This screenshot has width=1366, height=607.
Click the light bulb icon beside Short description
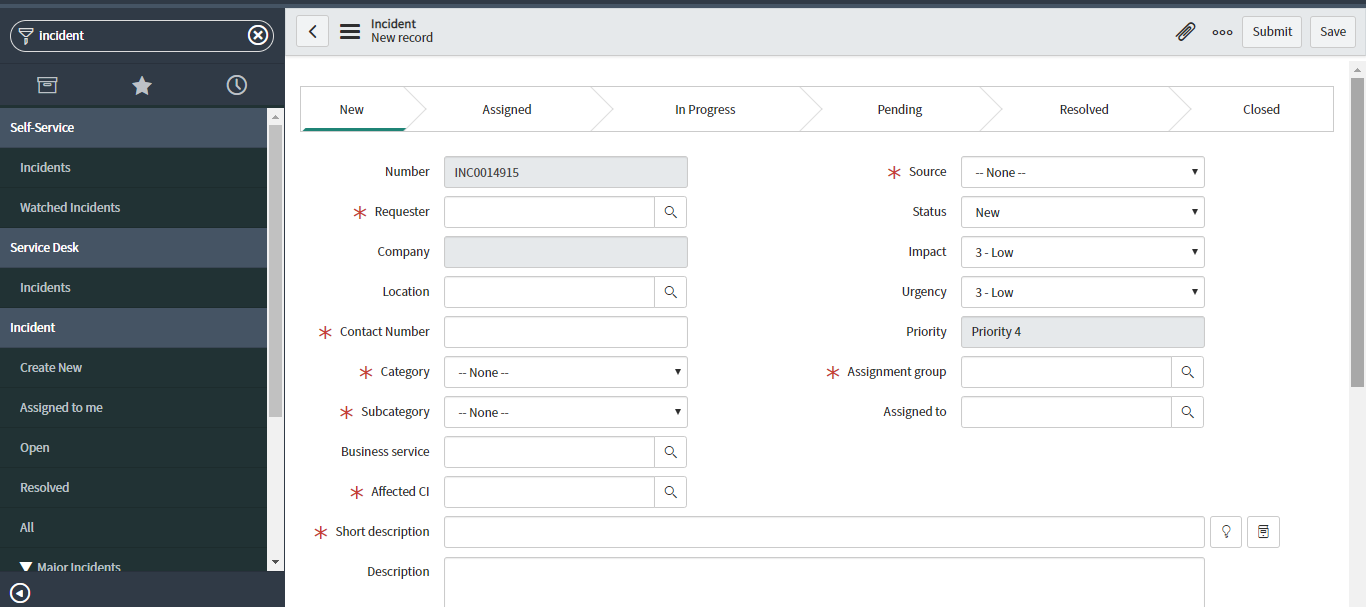coord(1226,532)
